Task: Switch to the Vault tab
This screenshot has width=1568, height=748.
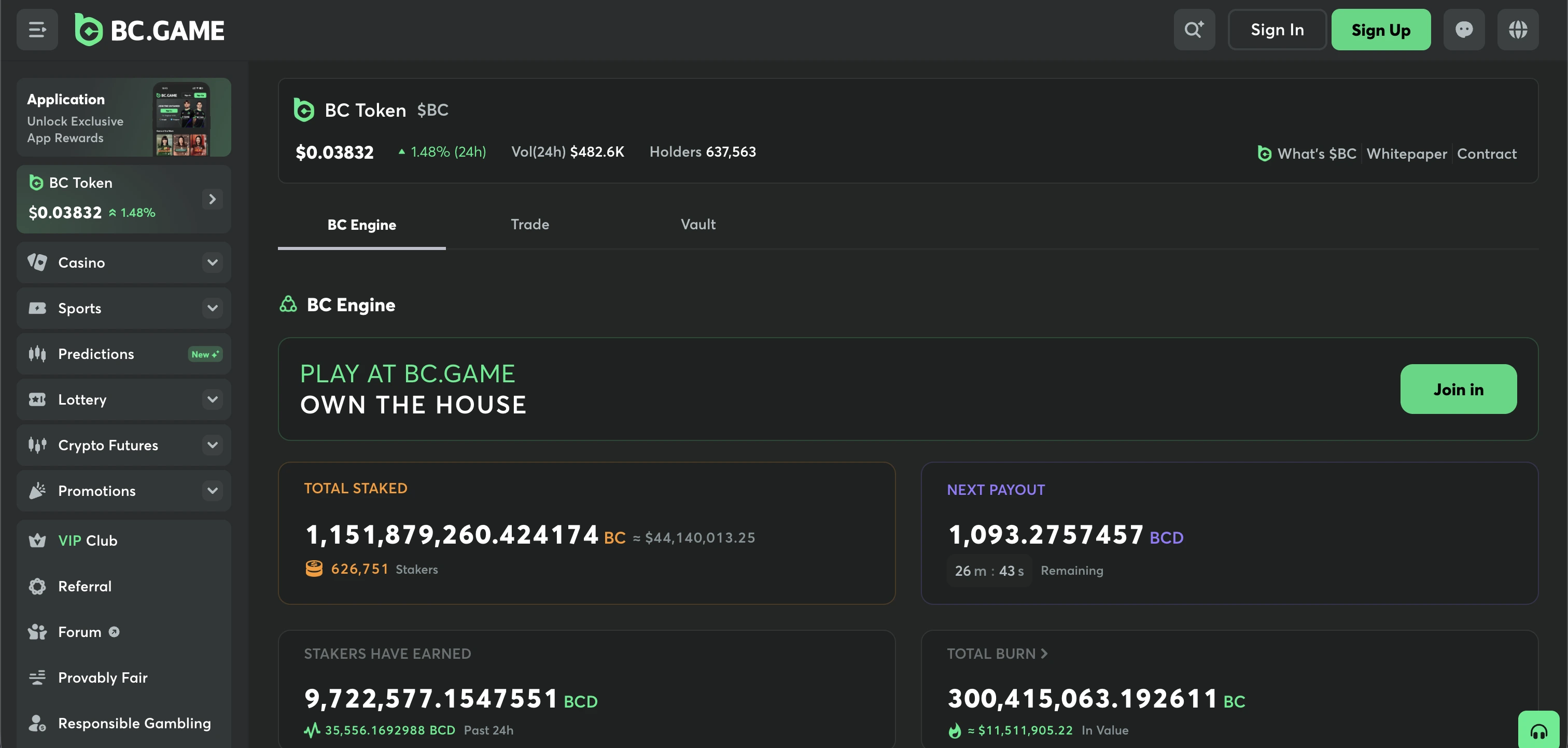Action: pos(697,225)
